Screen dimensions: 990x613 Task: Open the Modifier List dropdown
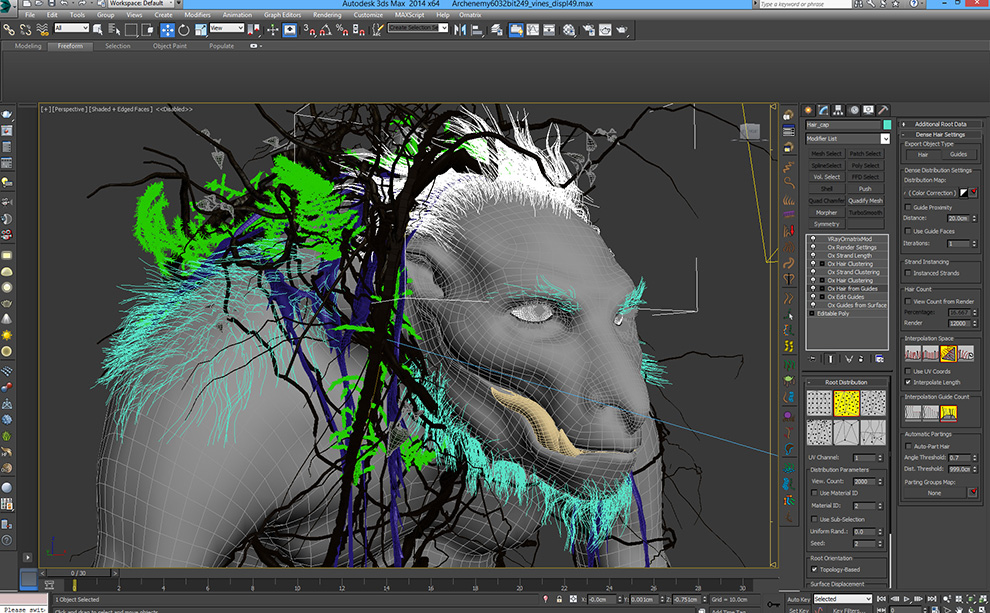pyautogui.click(x=885, y=139)
